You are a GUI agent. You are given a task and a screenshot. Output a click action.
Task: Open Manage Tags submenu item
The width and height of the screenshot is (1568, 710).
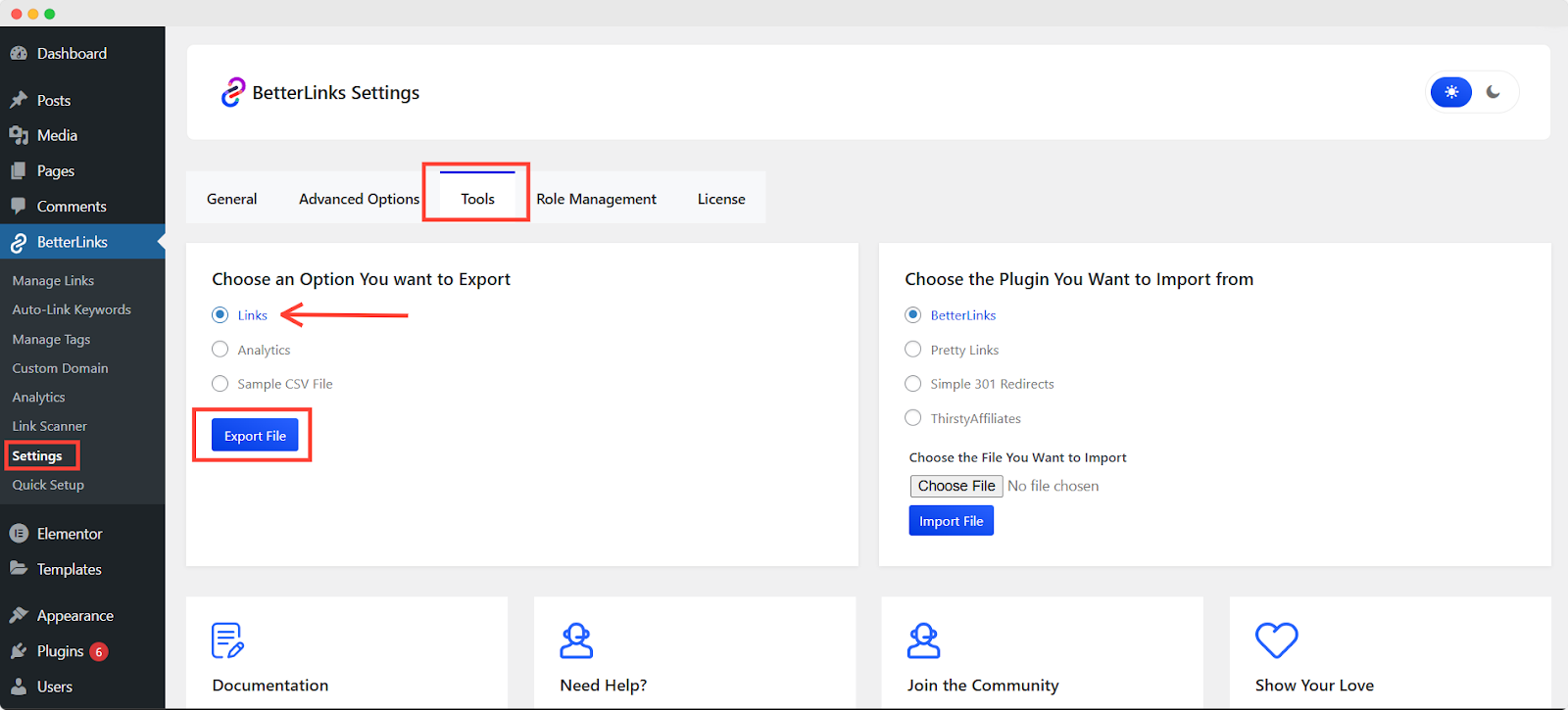click(x=51, y=339)
